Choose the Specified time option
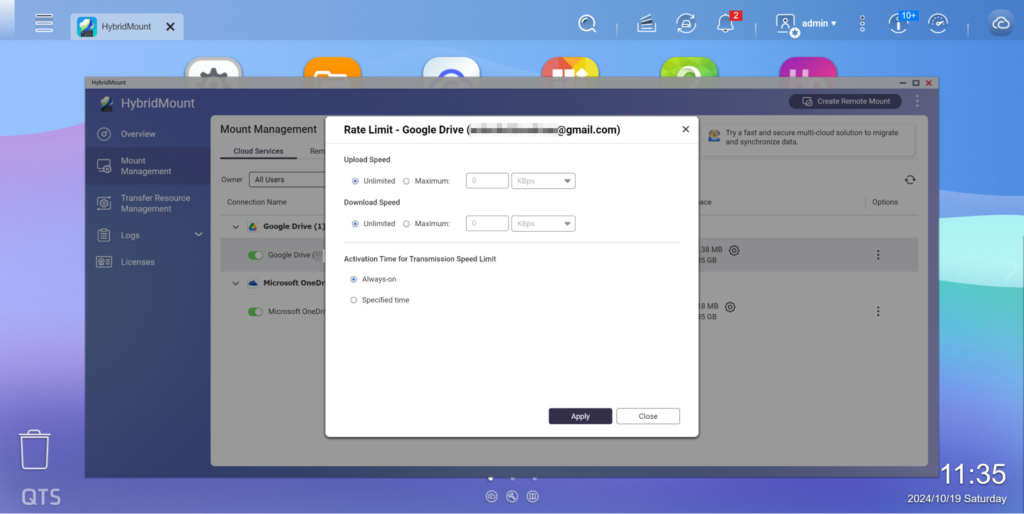Viewport: 1024px width, 514px height. point(354,300)
